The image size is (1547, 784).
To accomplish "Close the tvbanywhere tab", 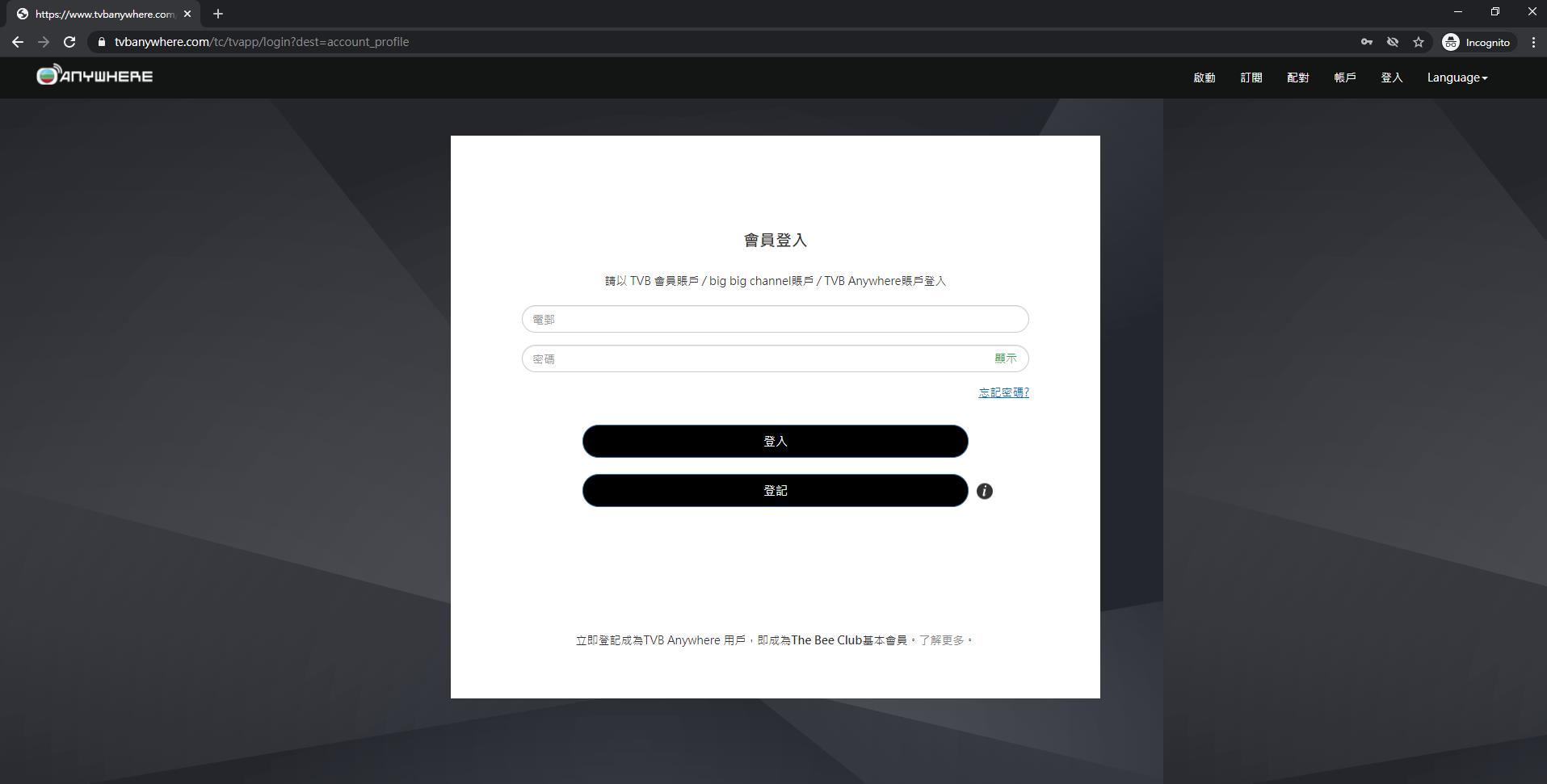I will (187, 14).
